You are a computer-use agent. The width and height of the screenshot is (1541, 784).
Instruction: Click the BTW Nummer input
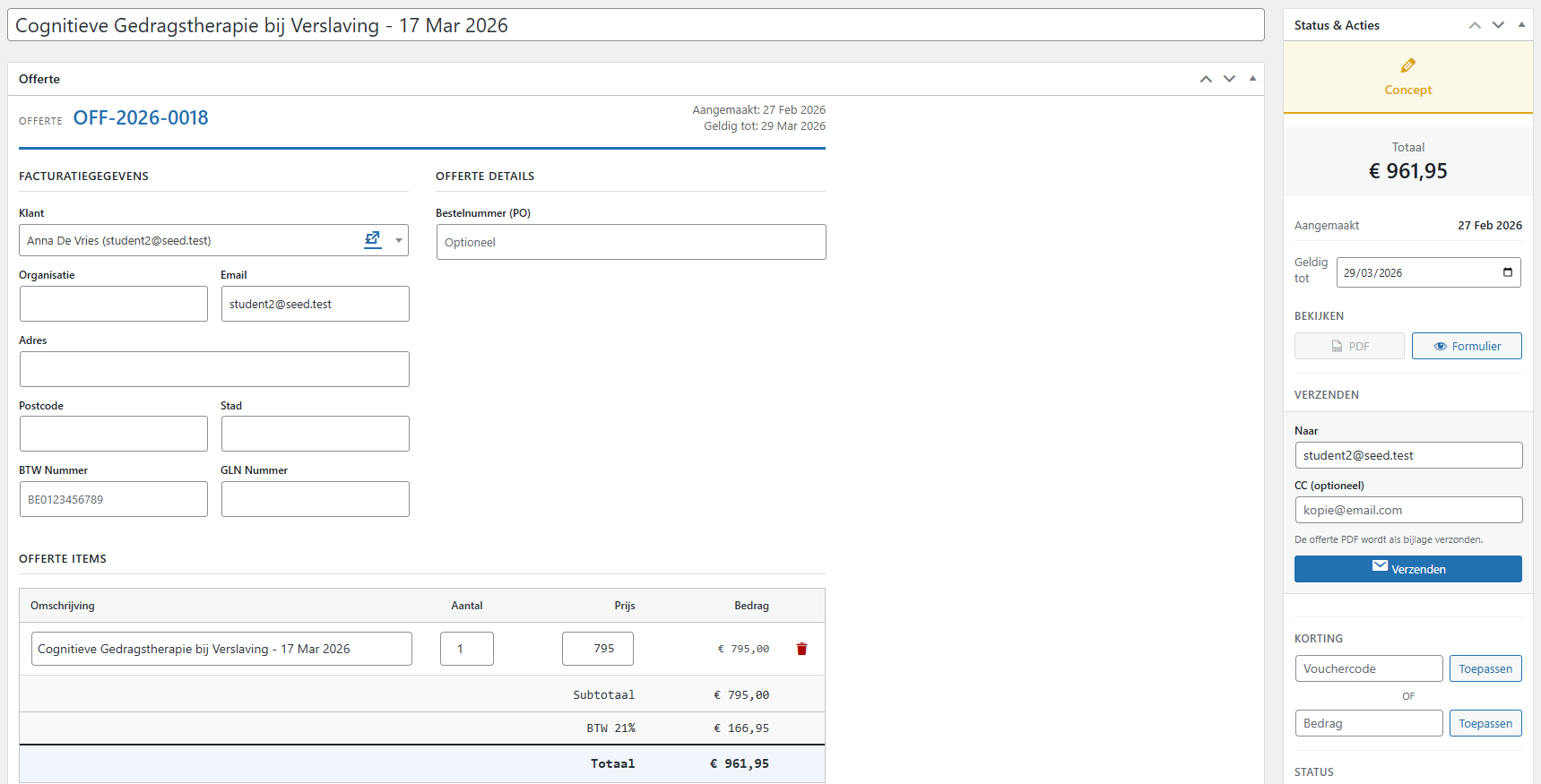(x=113, y=499)
